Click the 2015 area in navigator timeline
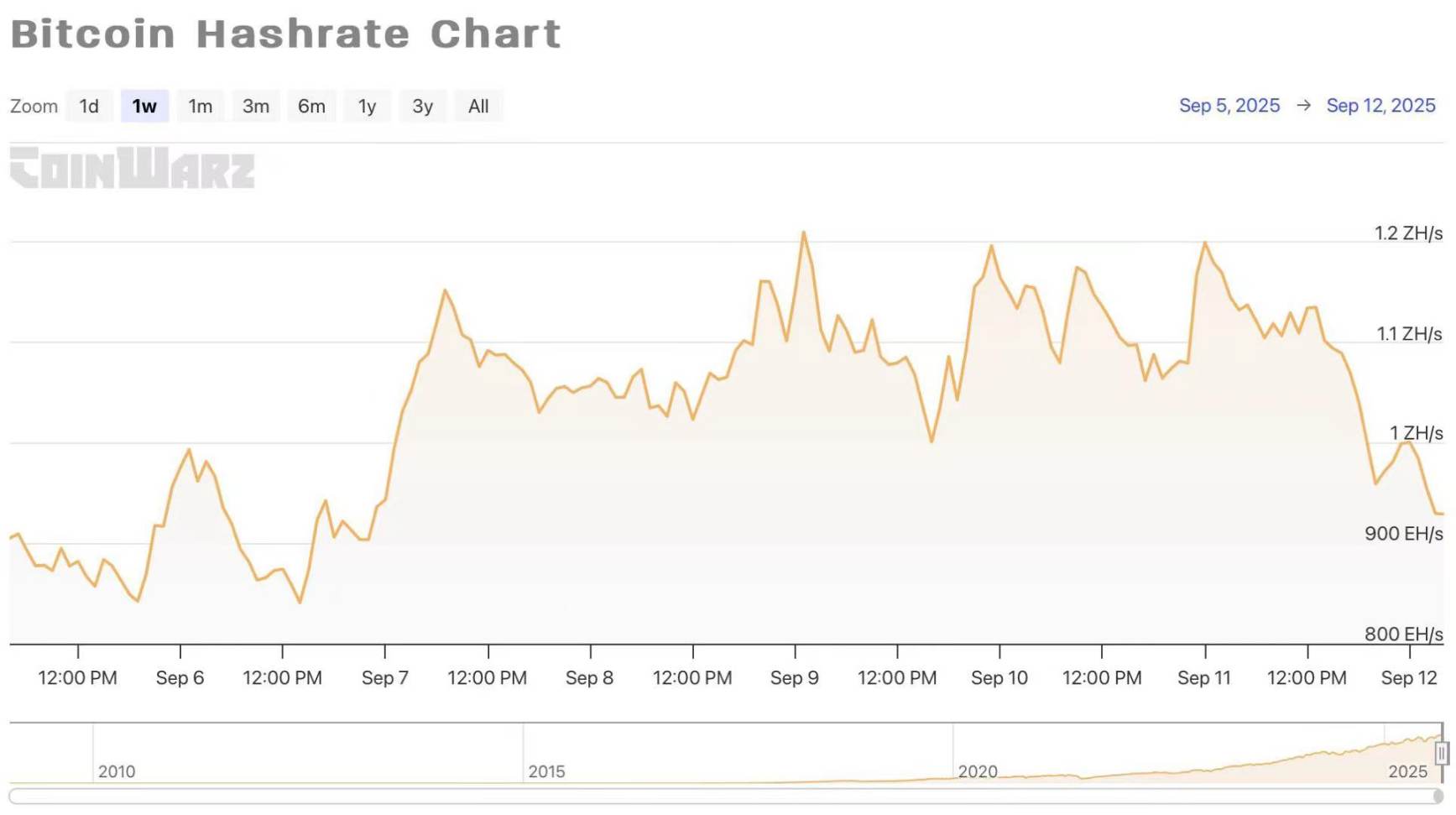 tap(546, 771)
